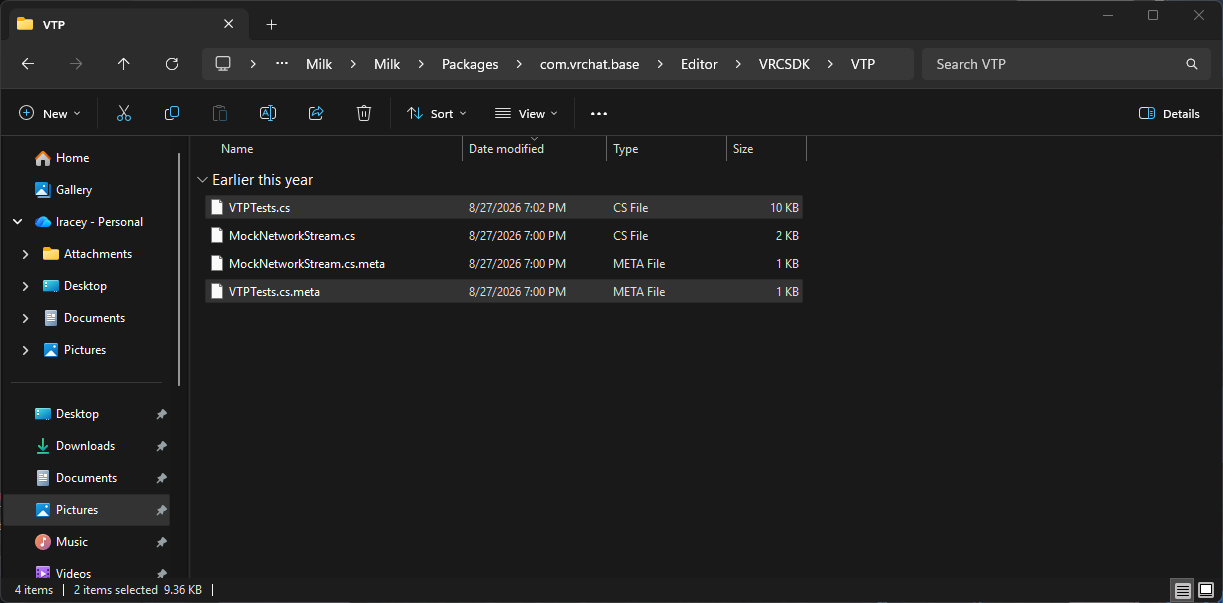The height and width of the screenshot is (603, 1223).
Task: Click the Rename icon in toolbar
Action: [268, 114]
